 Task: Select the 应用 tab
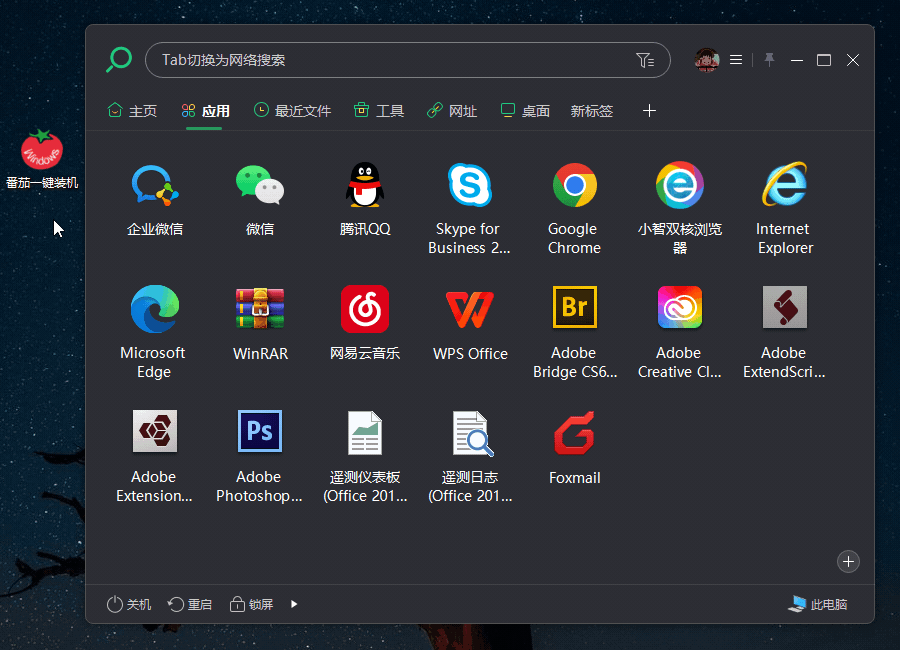coord(205,110)
